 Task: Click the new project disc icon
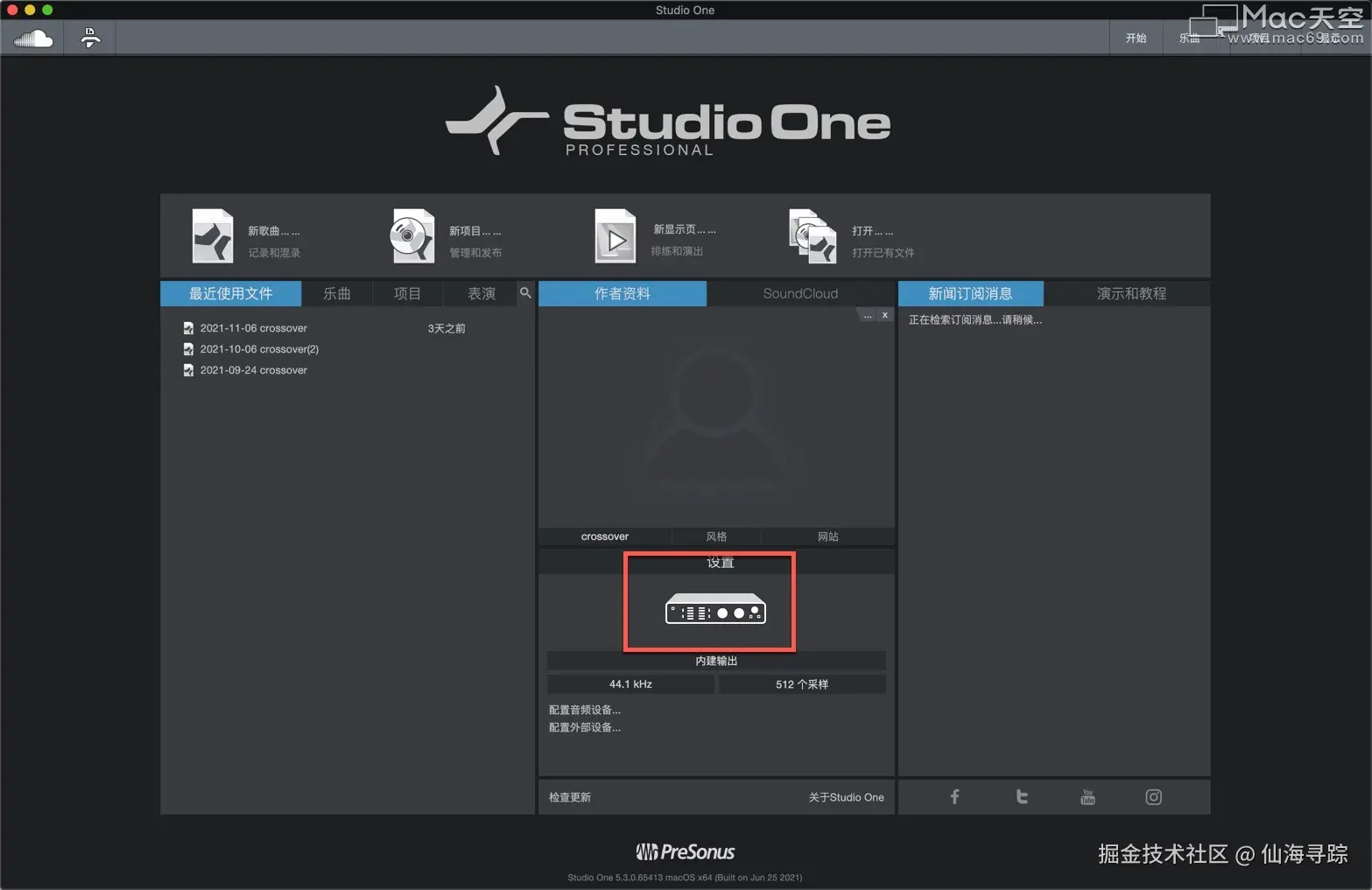coord(412,235)
